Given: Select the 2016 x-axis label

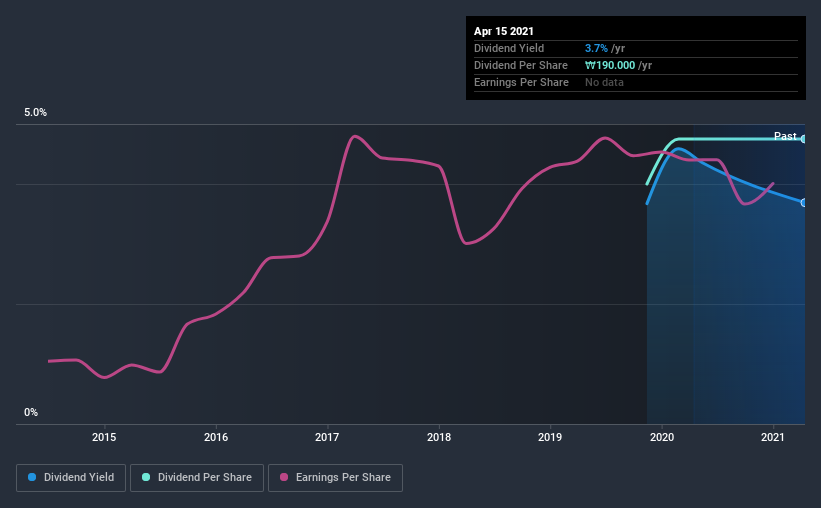Looking at the screenshot, I should pos(216,437).
